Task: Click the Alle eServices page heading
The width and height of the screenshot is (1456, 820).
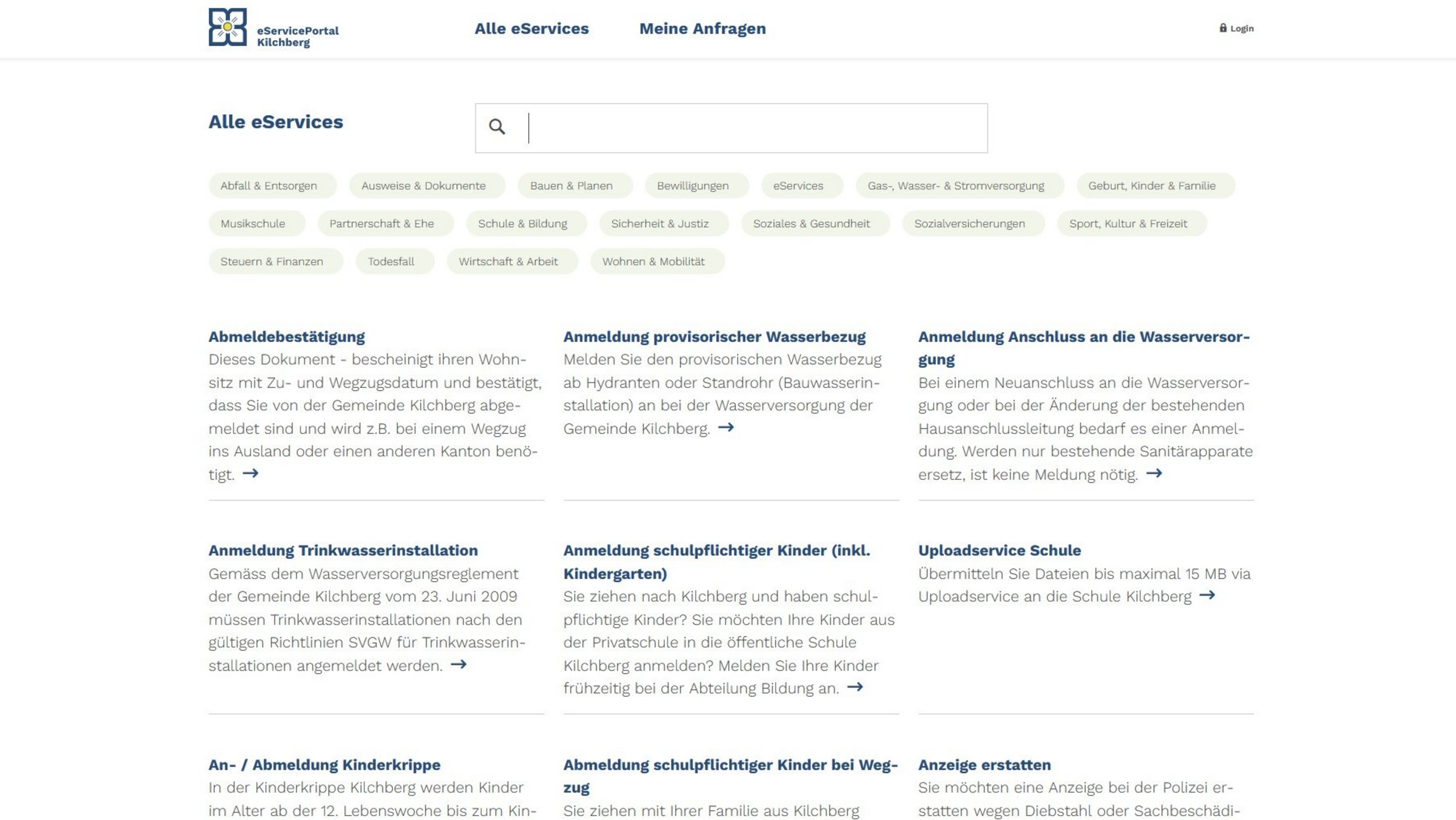Action: [276, 122]
